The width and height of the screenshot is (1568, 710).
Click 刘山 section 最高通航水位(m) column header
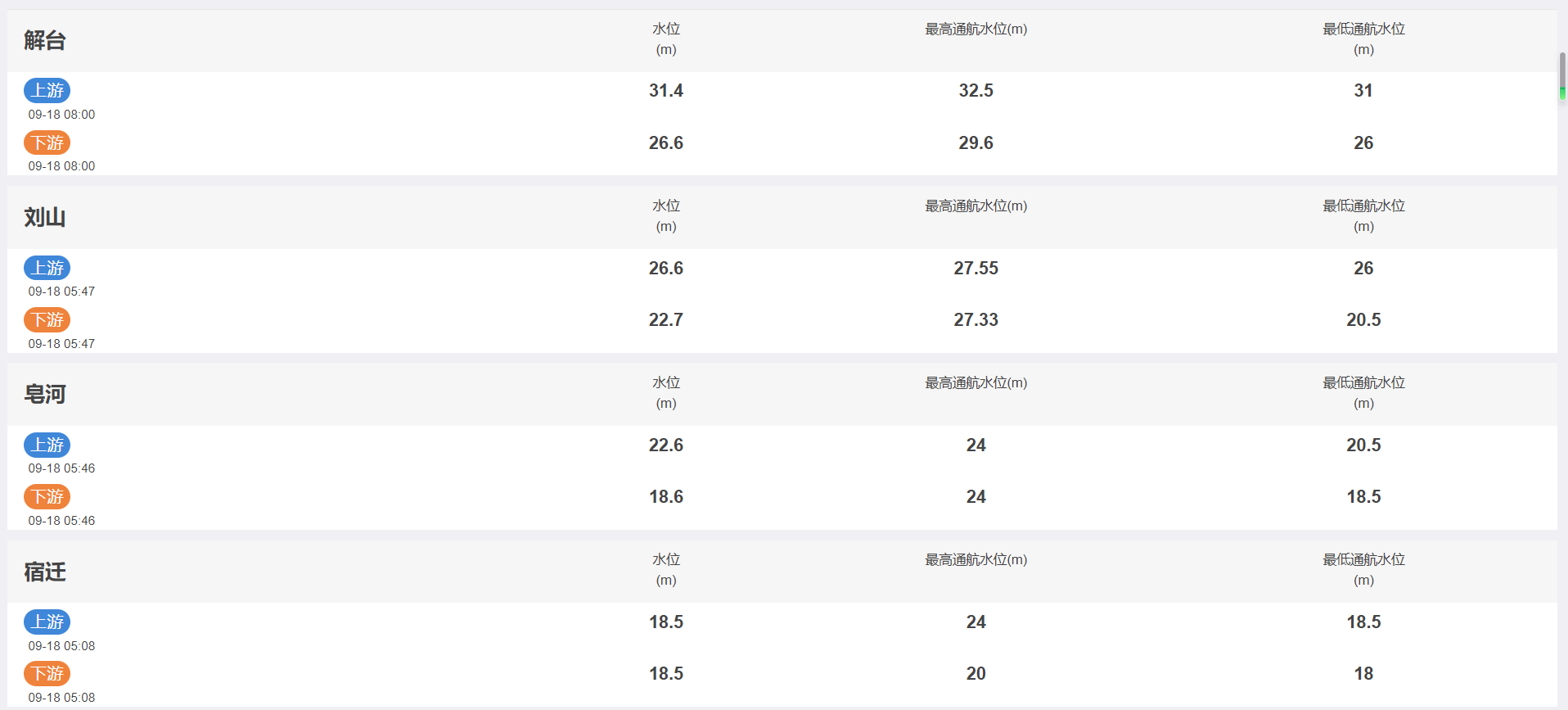click(975, 206)
